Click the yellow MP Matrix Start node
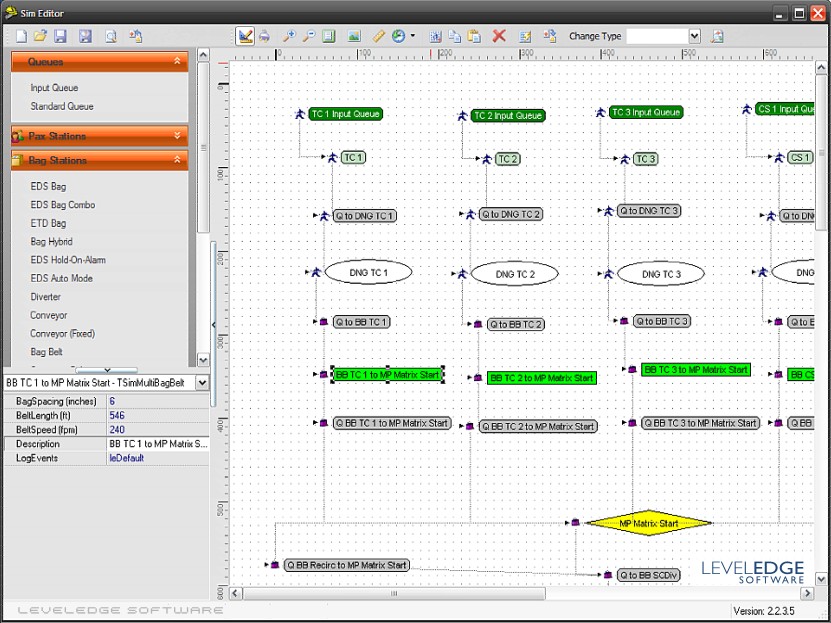This screenshot has width=831, height=623. click(x=648, y=523)
